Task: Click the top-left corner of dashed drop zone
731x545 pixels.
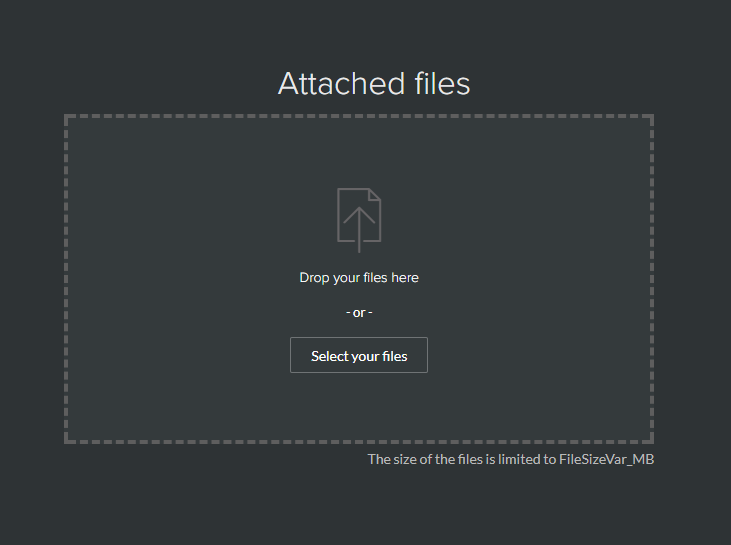Action: coord(67,117)
